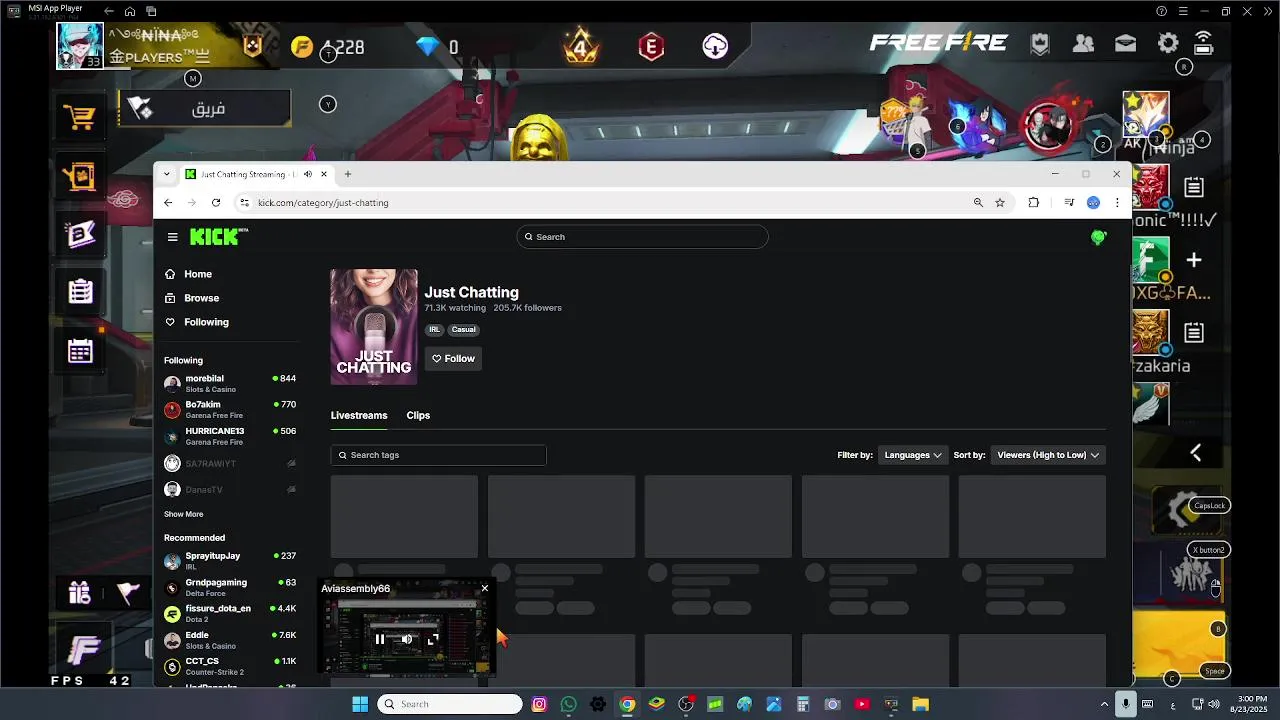Open File Explorer from the taskbar
Viewport: 1280px width, 720px height.
coord(920,704)
